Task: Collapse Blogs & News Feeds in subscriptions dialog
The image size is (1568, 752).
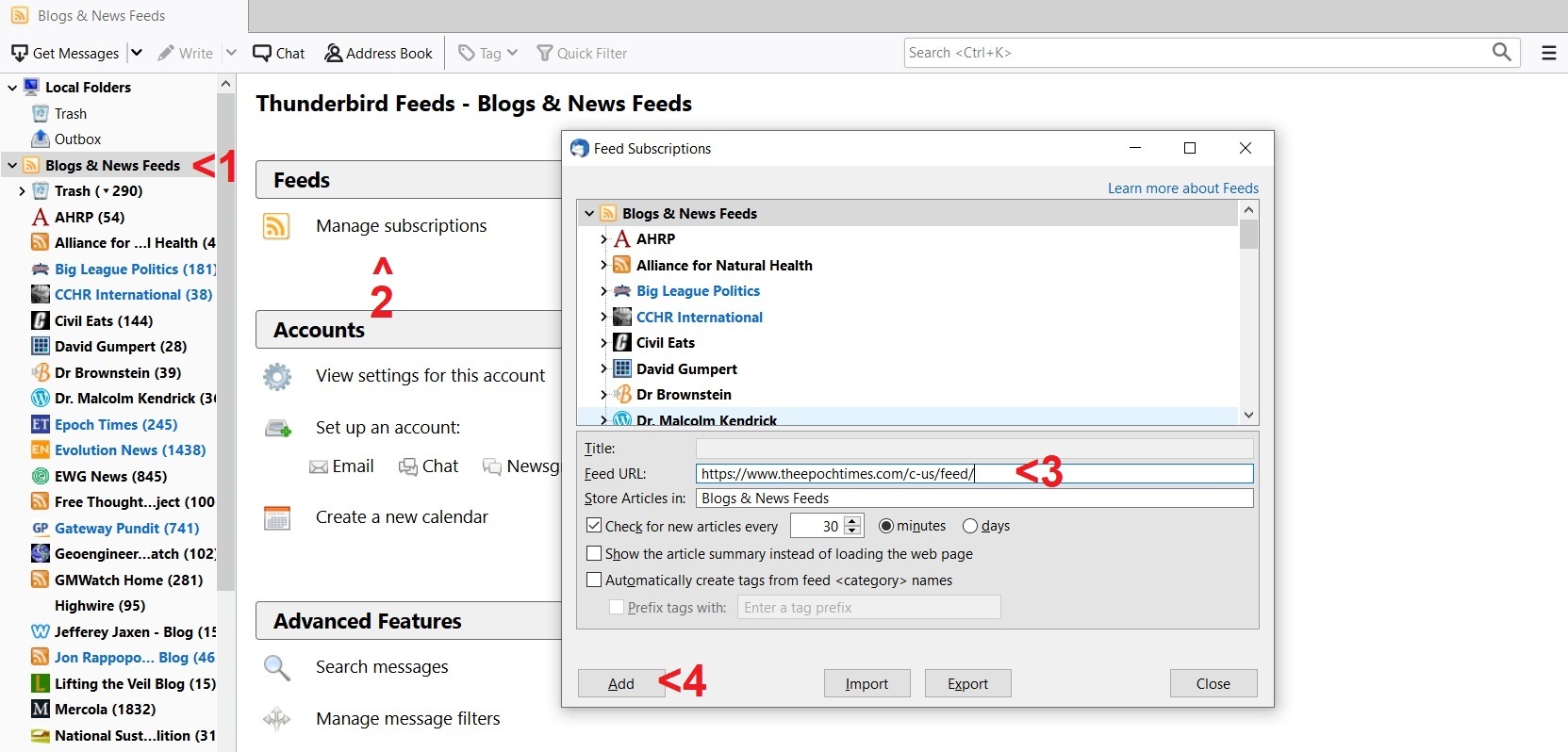Action: tap(589, 214)
